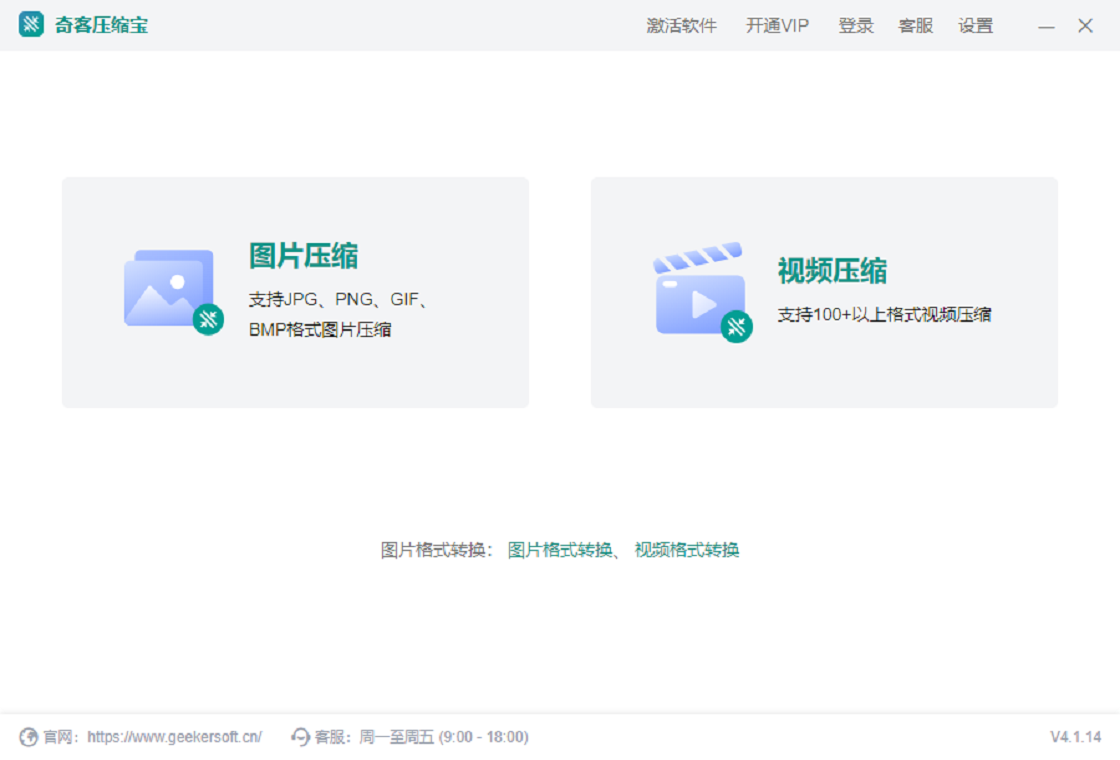Choose the 视频压缩 title
The image size is (1120, 760).
coord(832,271)
